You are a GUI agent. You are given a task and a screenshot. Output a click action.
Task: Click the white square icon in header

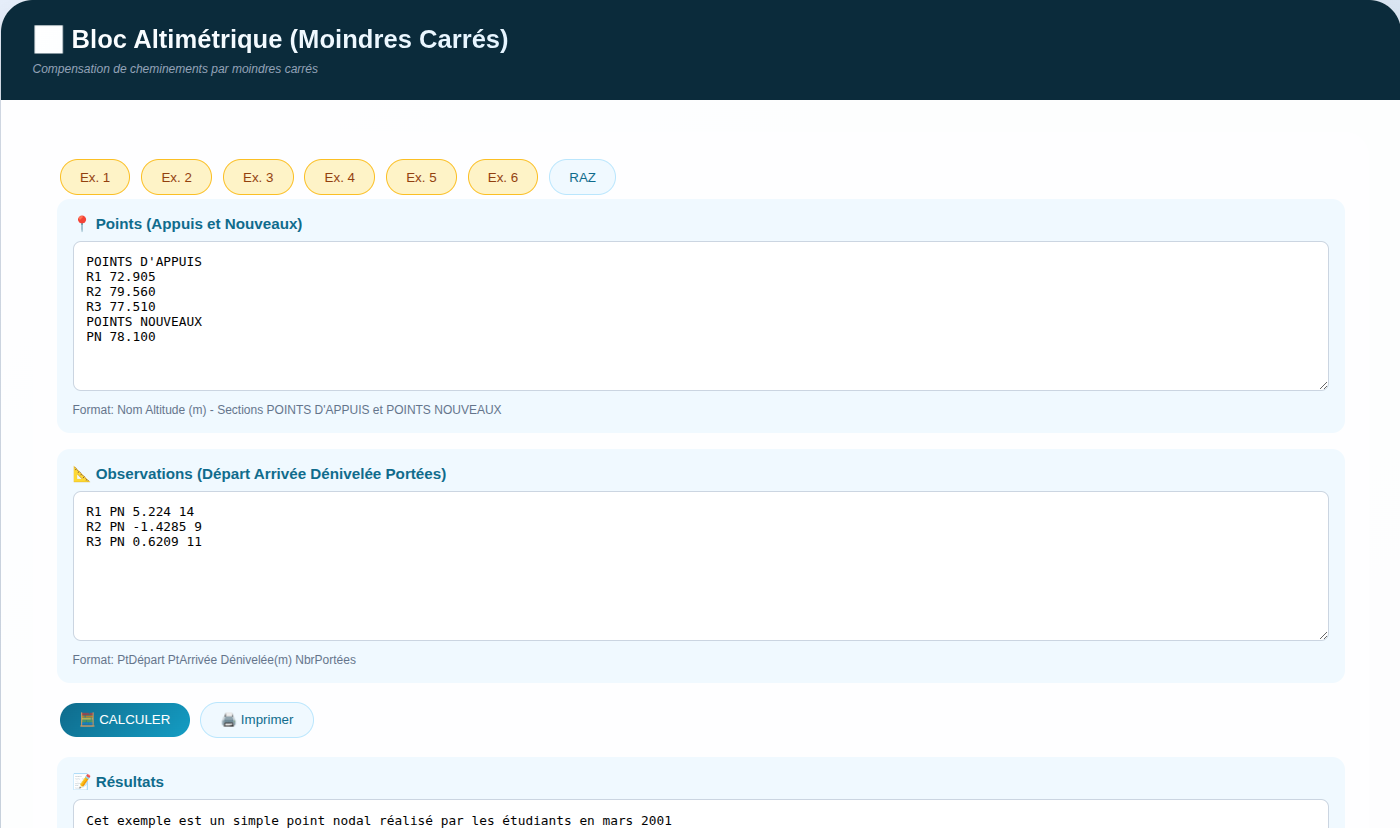48,40
